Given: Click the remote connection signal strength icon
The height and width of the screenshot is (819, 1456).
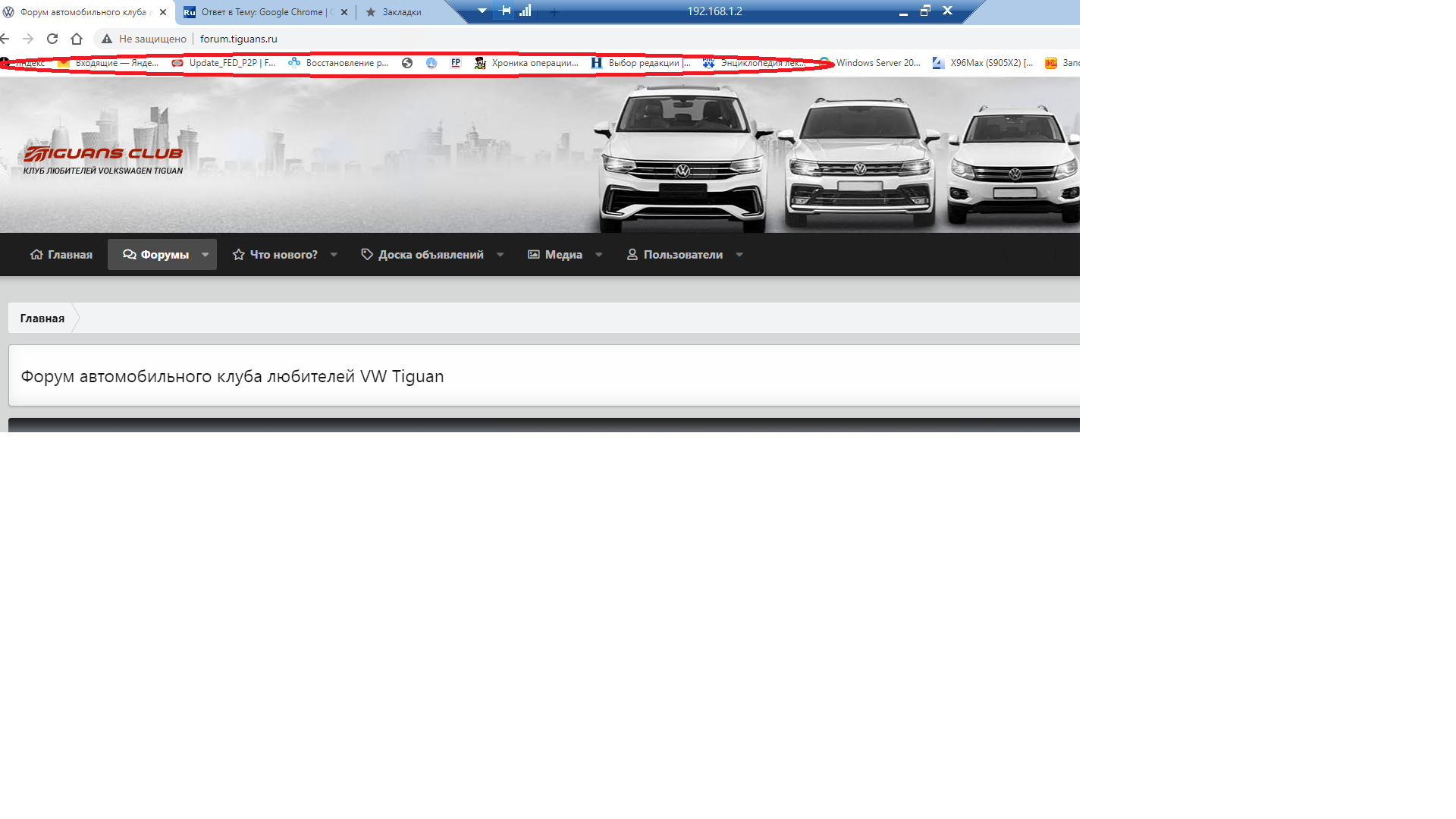Looking at the screenshot, I should click(x=526, y=11).
